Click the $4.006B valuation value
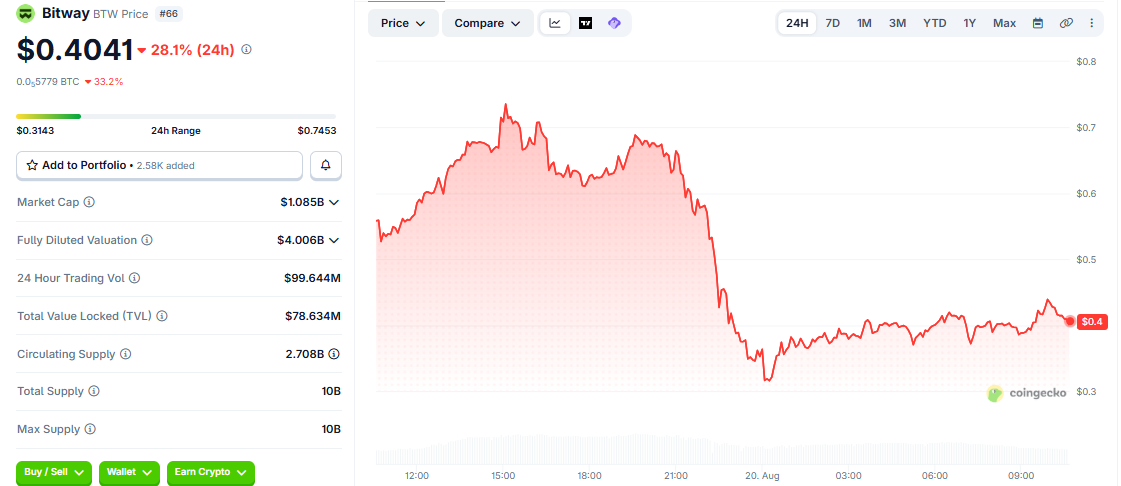Image resolution: width=1121 pixels, height=486 pixels. [301, 240]
